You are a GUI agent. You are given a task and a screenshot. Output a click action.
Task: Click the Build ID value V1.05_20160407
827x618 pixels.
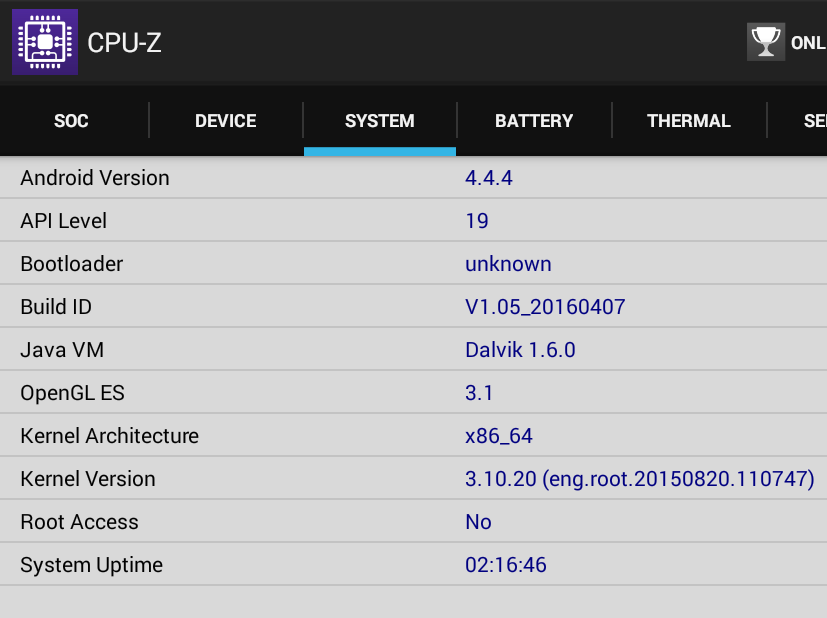tap(545, 307)
